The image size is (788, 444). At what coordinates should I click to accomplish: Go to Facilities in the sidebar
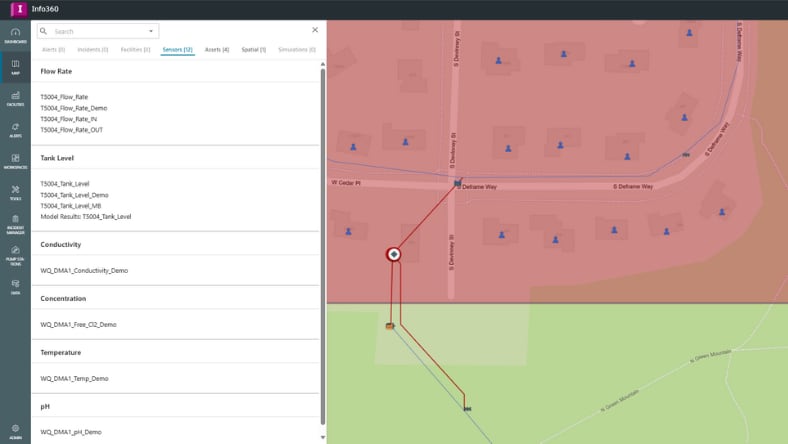click(x=15, y=99)
